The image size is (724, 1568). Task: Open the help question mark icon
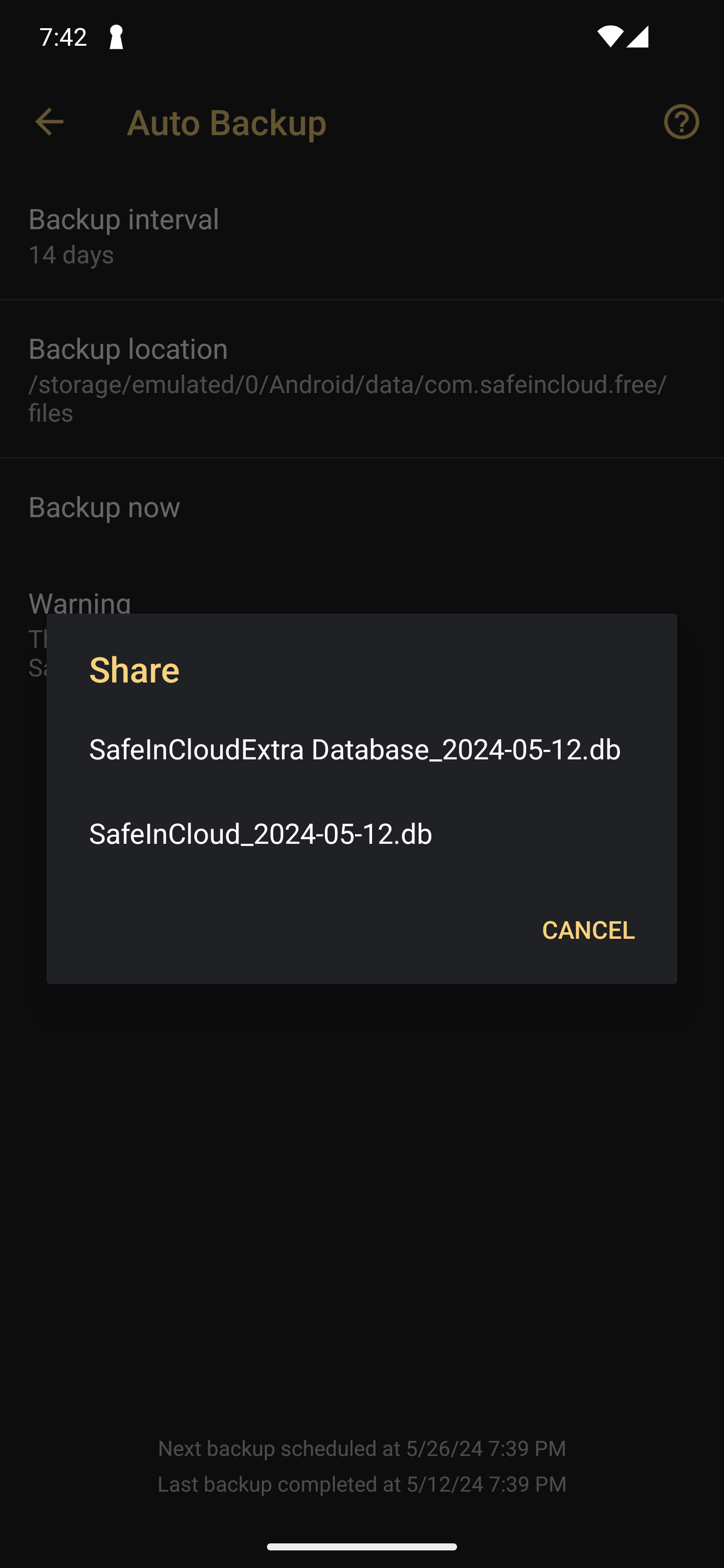tap(681, 122)
